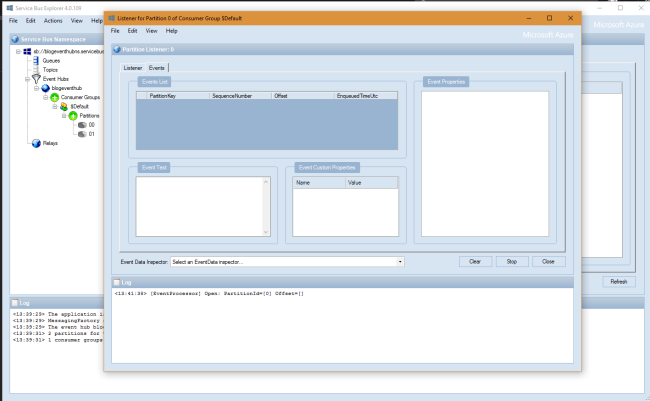Click partition 01 disk icon
The image size is (650, 401).
82,134
